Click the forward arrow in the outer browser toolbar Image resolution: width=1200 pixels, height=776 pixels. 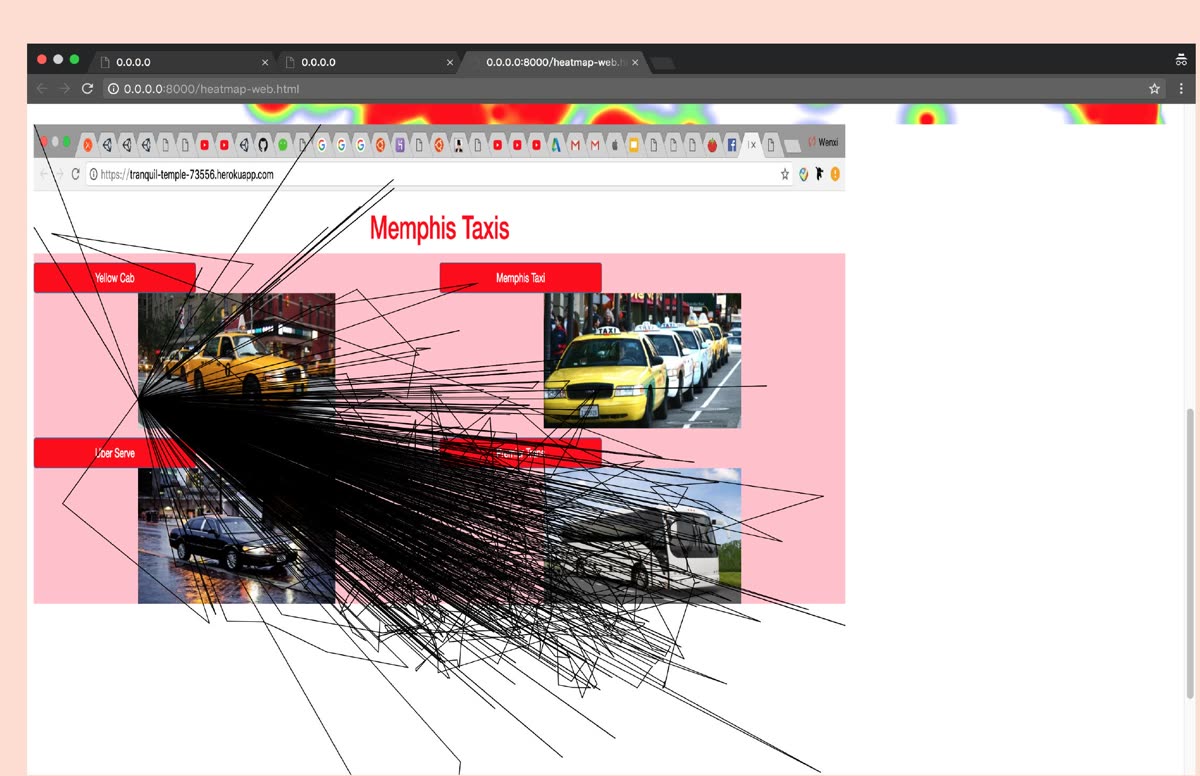[64, 89]
